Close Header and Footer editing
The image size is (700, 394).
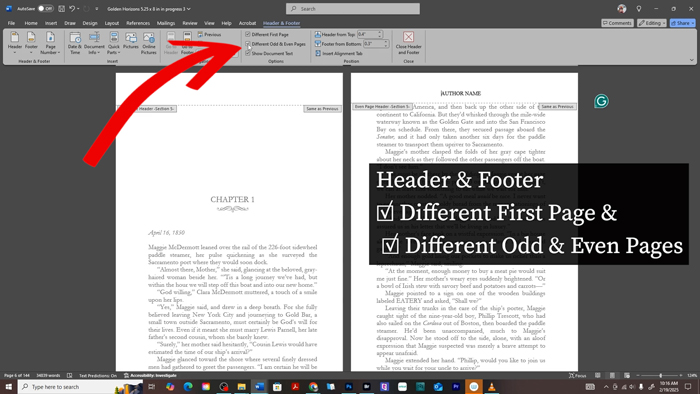(408, 43)
